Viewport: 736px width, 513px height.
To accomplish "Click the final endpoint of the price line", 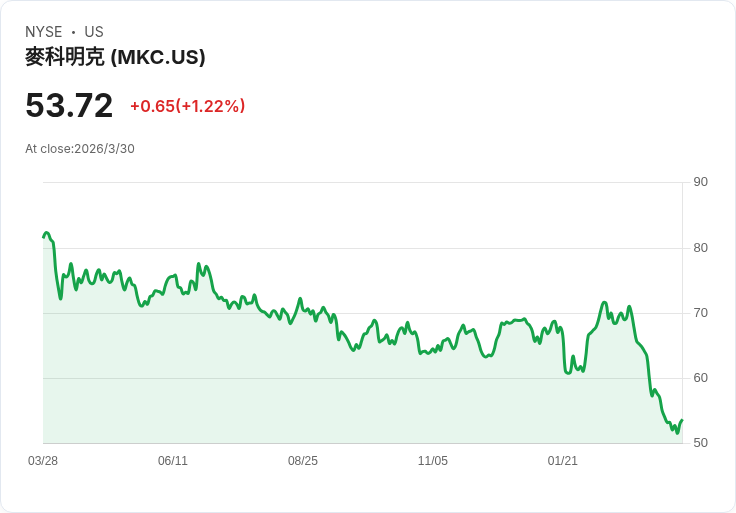I will 682,421.
